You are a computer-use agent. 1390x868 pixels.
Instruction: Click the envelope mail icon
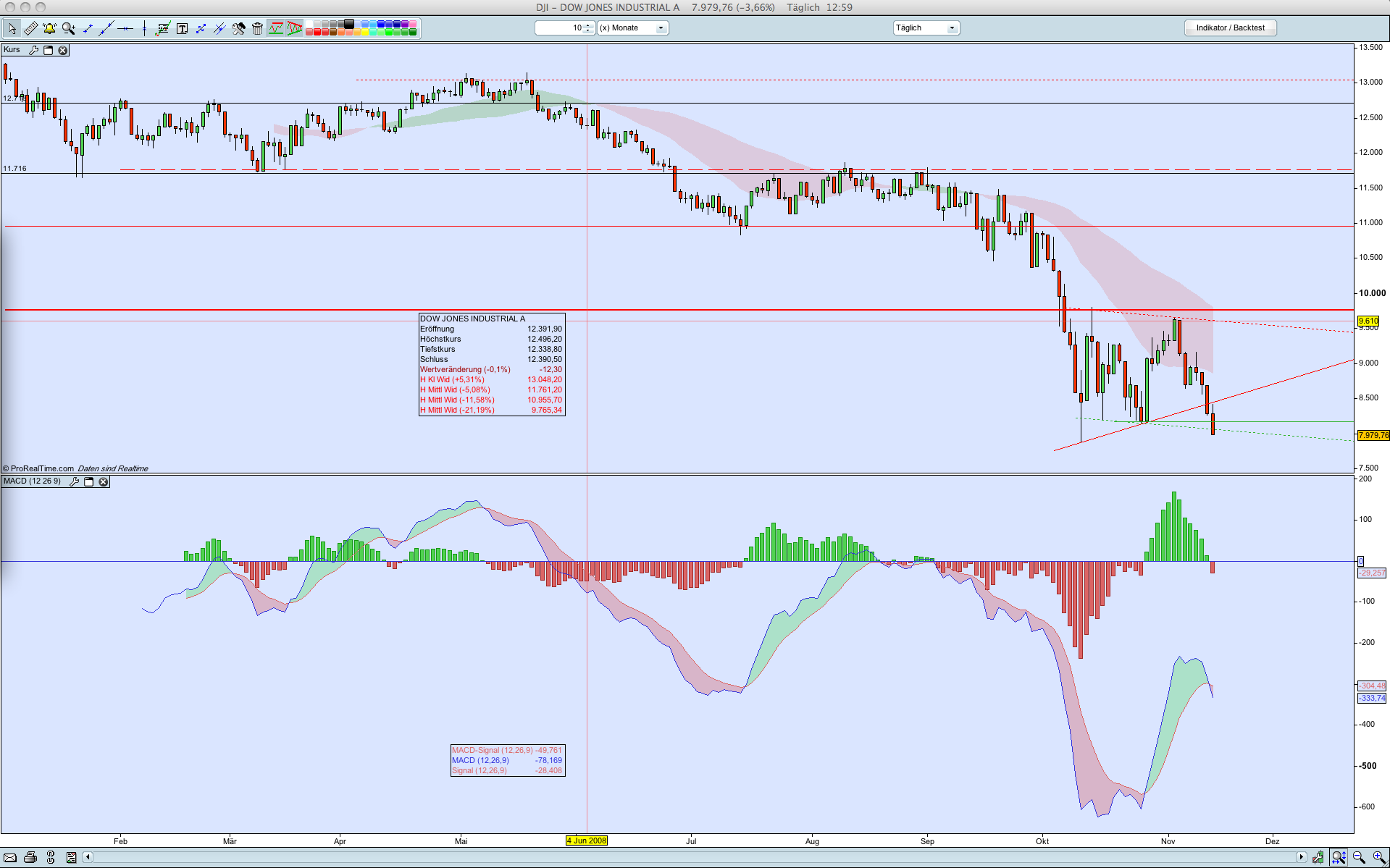[10, 858]
